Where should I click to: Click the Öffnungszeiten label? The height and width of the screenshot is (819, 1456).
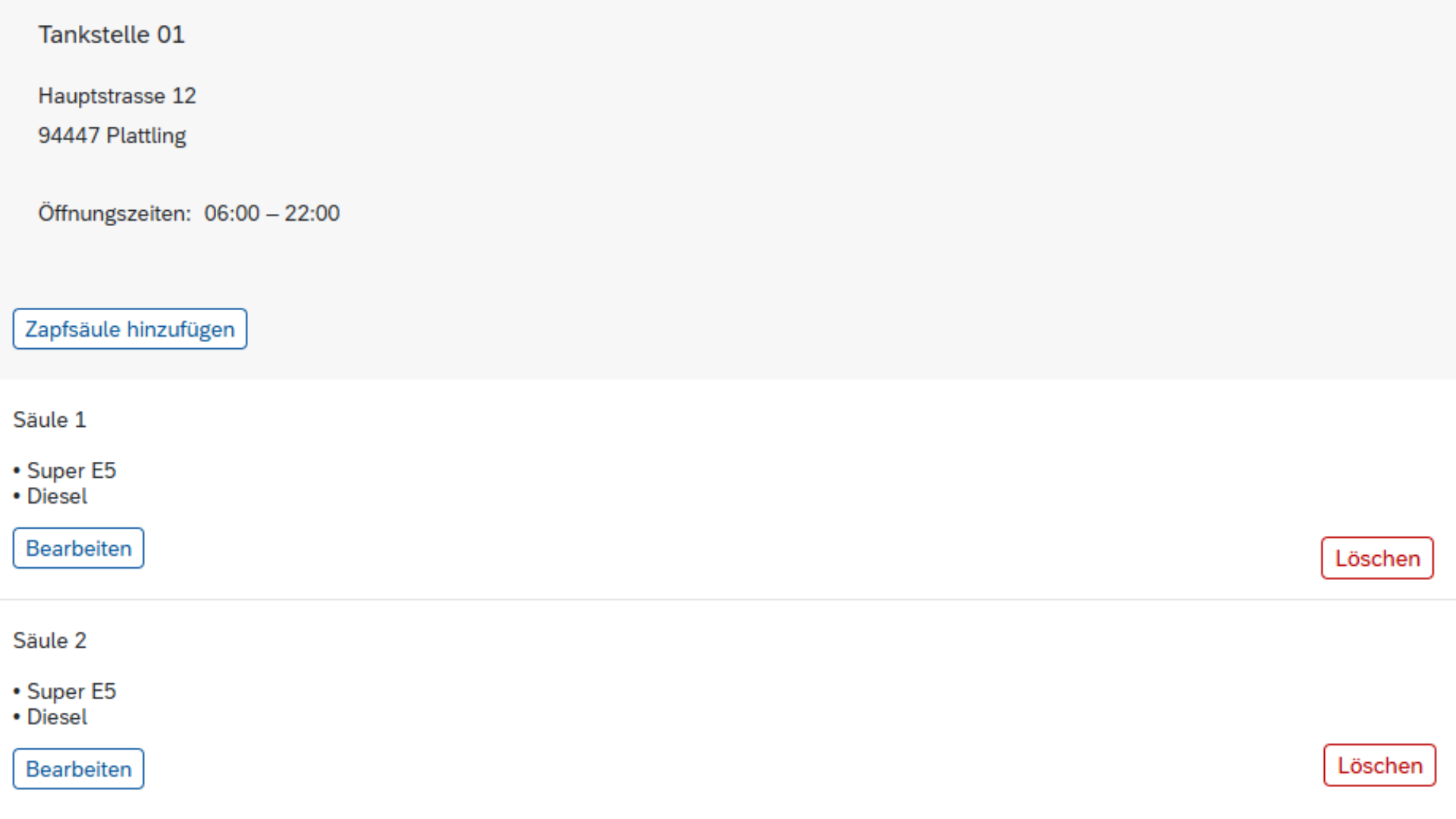(115, 214)
